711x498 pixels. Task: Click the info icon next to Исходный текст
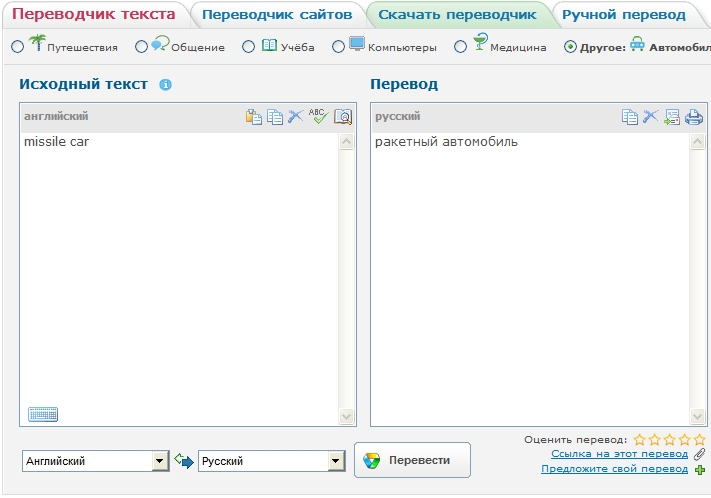click(x=165, y=85)
